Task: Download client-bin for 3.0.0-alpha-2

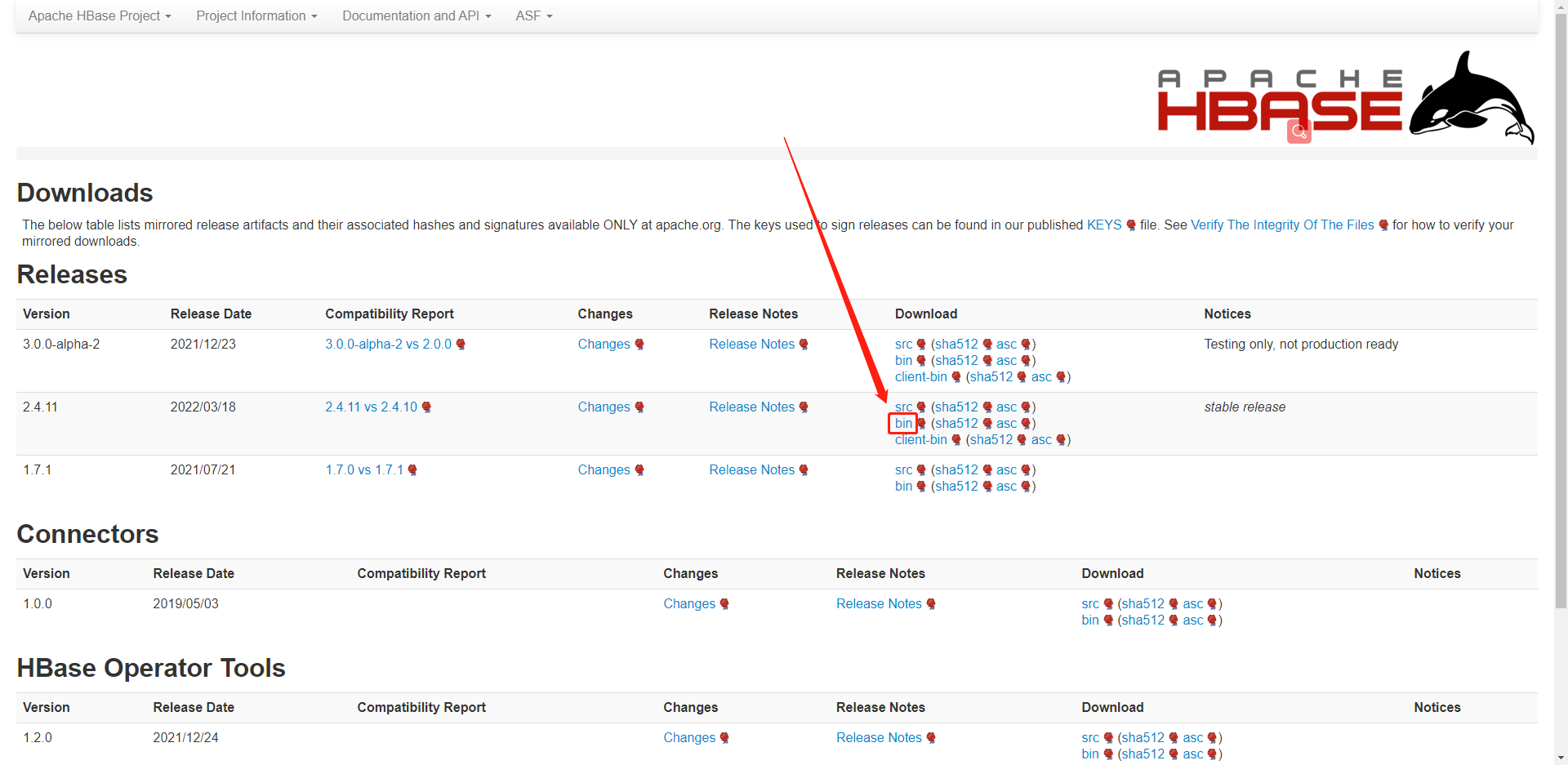Action: click(x=920, y=376)
